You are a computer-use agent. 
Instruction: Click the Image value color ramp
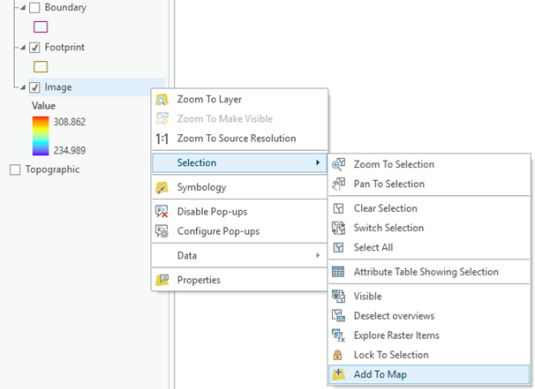[x=41, y=136]
